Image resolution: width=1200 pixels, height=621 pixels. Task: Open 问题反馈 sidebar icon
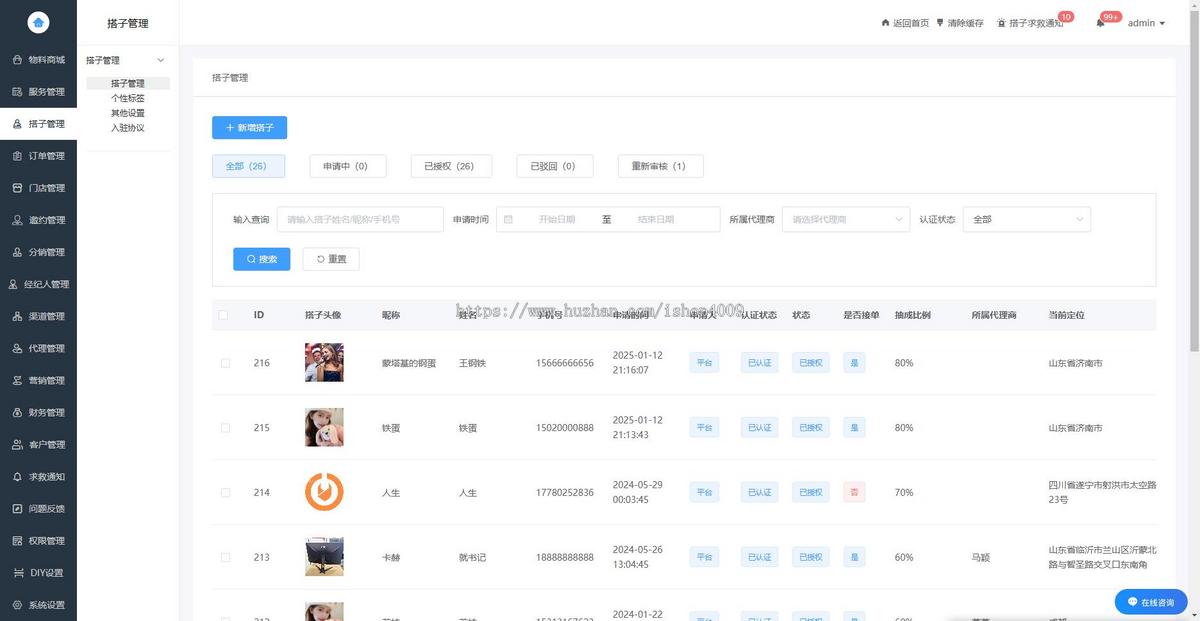pyautogui.click(x=18, y=508)
